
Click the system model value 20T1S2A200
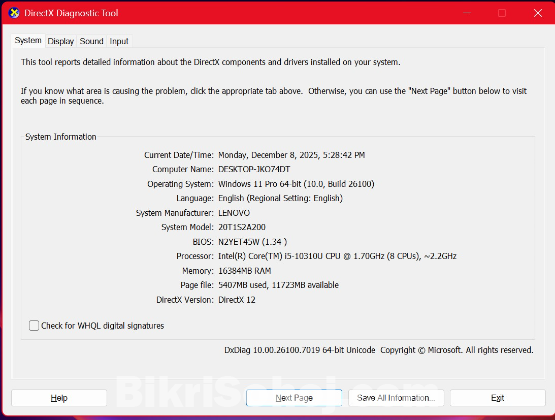tap(242, 227)
